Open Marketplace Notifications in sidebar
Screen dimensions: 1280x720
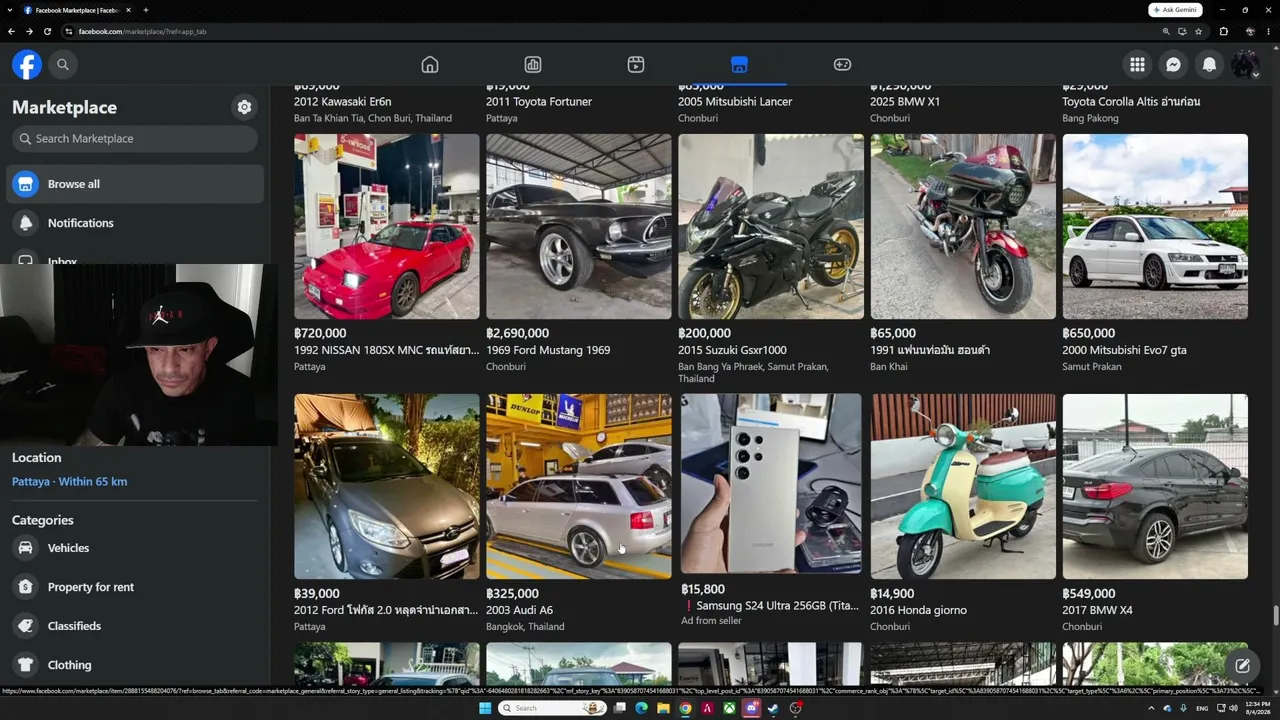(135, 223)
